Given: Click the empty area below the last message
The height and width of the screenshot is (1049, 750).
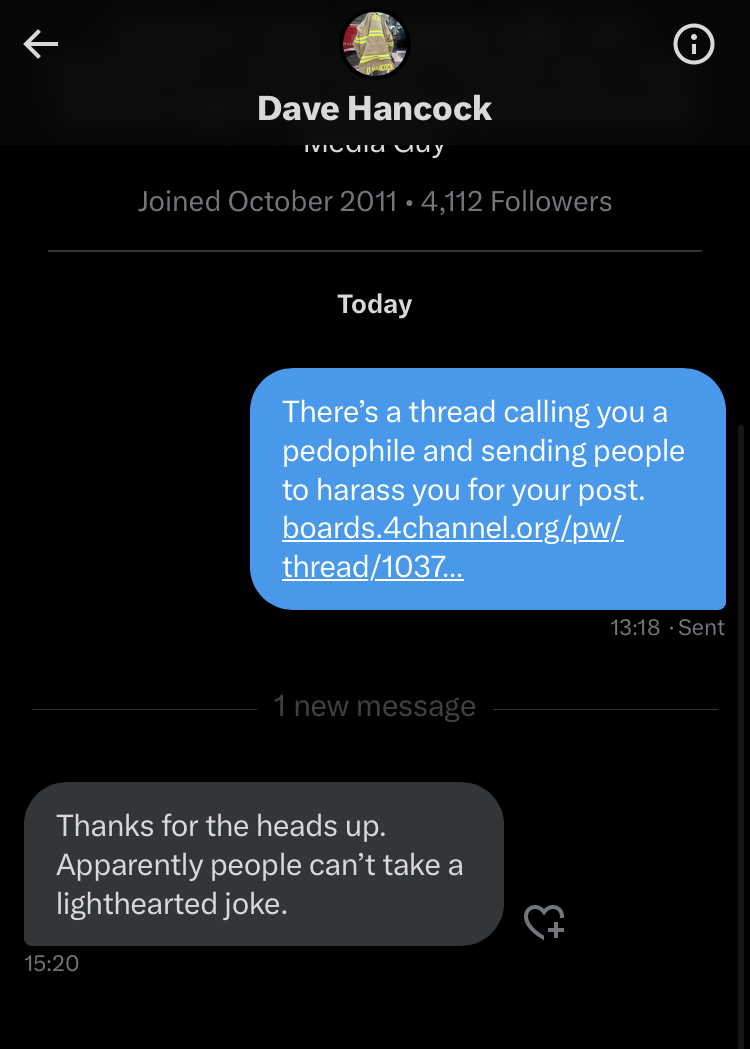Looking at the screenshot, I should [375, 1010].
